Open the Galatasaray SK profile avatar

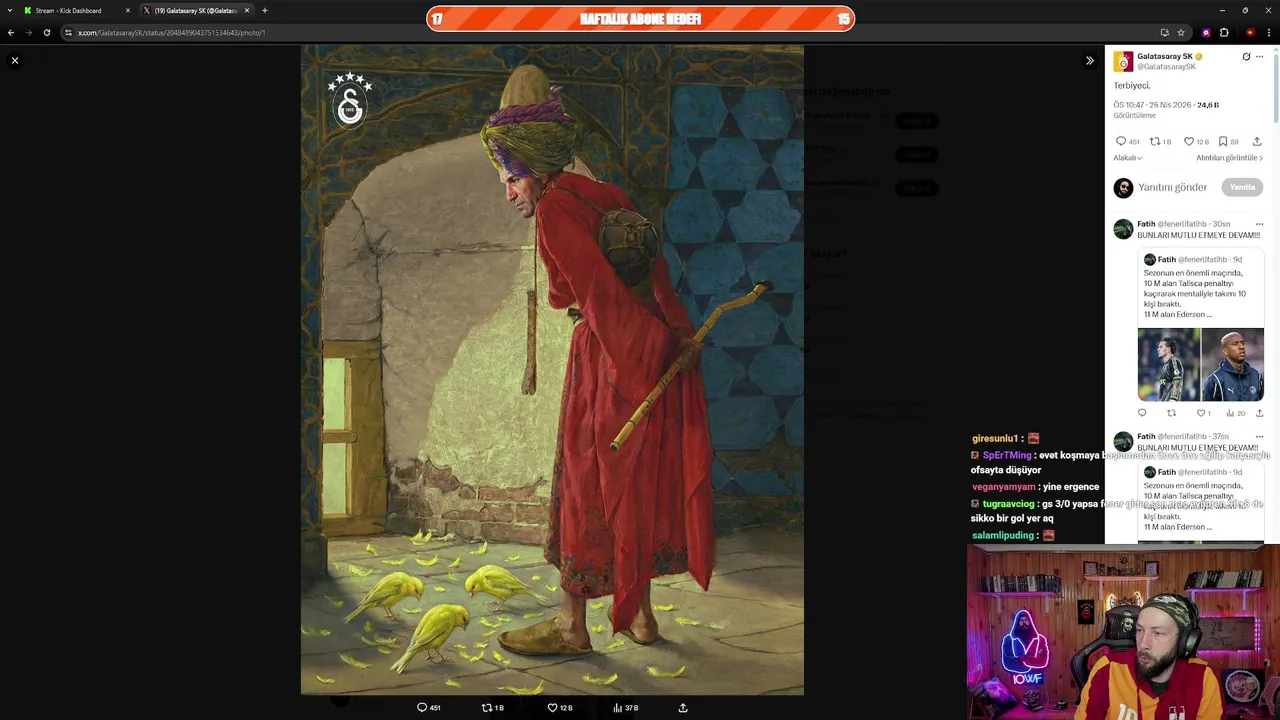point(1124,61)
